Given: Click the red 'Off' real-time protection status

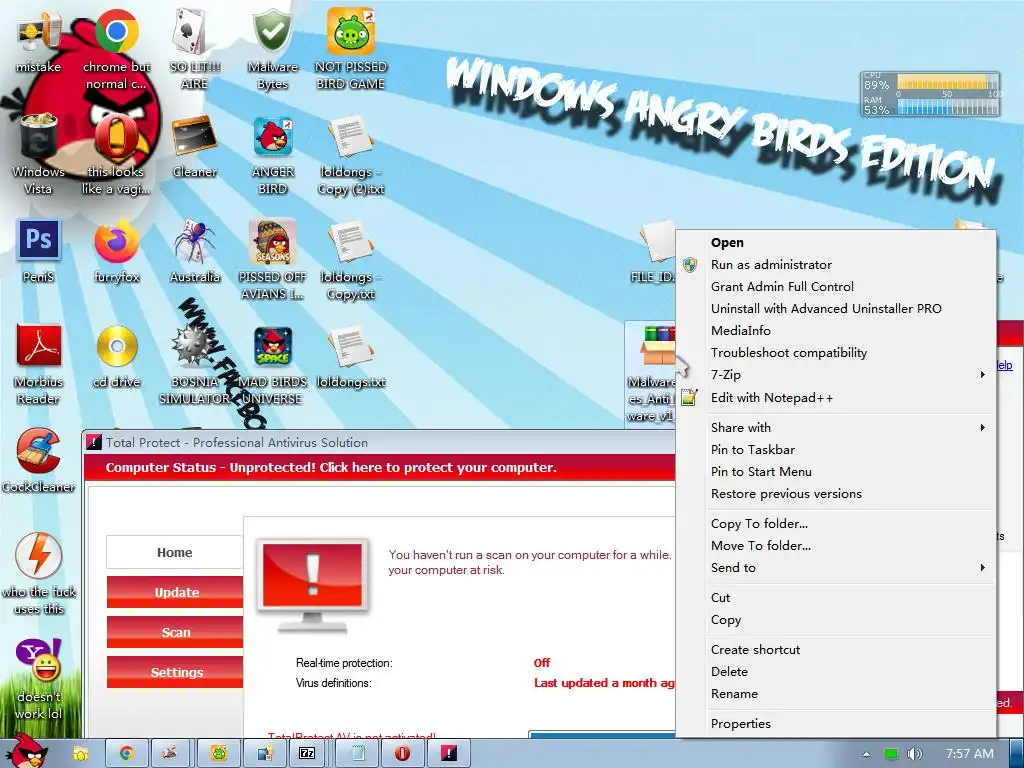Looking at the screenshot, I should coord(541,663).
